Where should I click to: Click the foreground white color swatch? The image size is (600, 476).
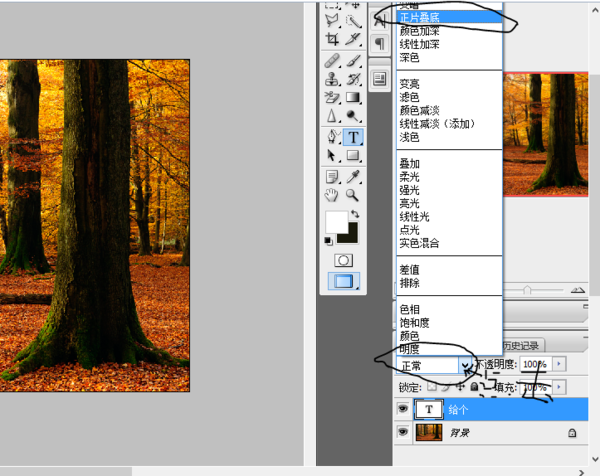tap(336, 222)
